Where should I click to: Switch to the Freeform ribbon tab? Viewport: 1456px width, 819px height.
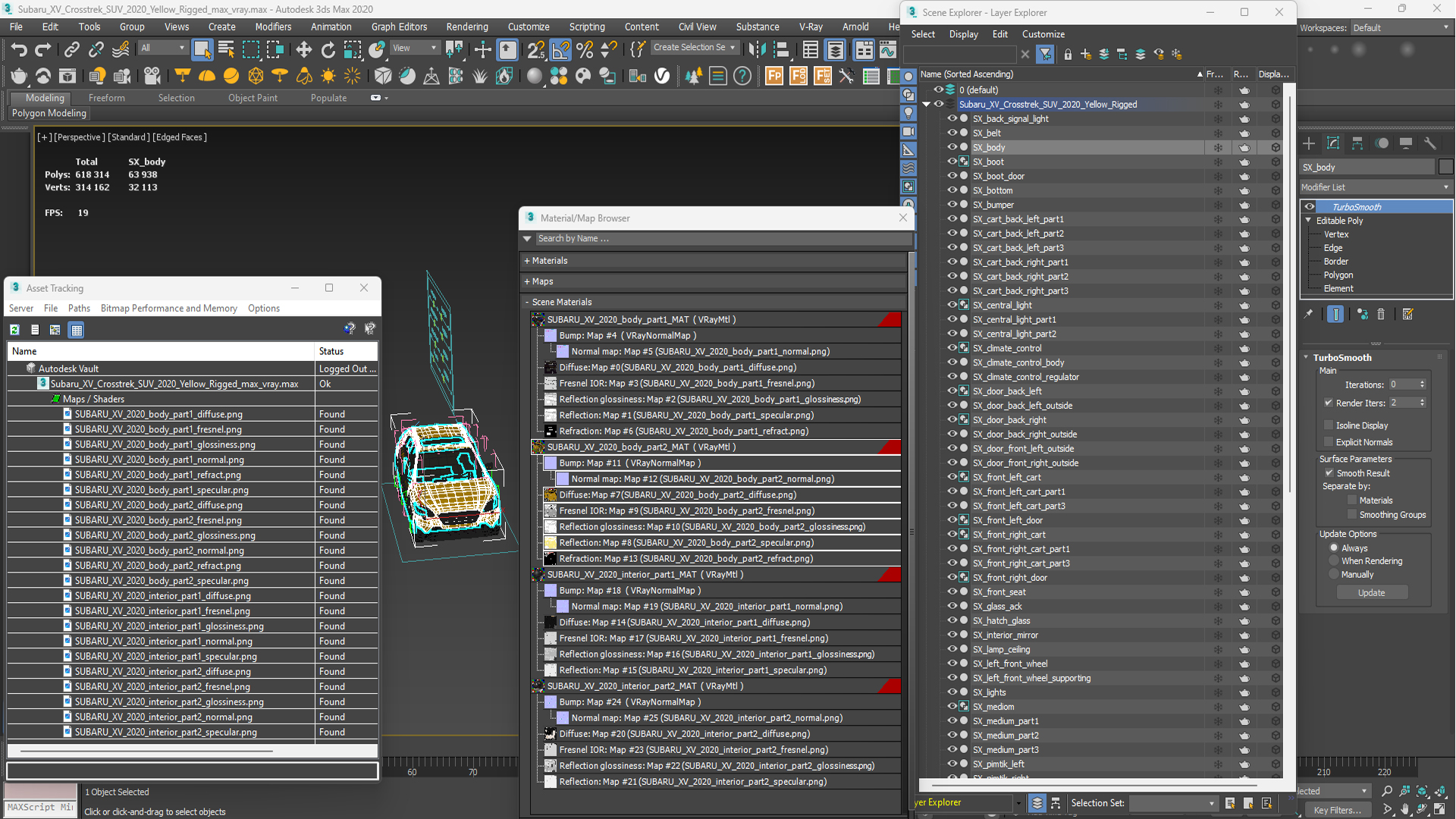coord(106,98)
